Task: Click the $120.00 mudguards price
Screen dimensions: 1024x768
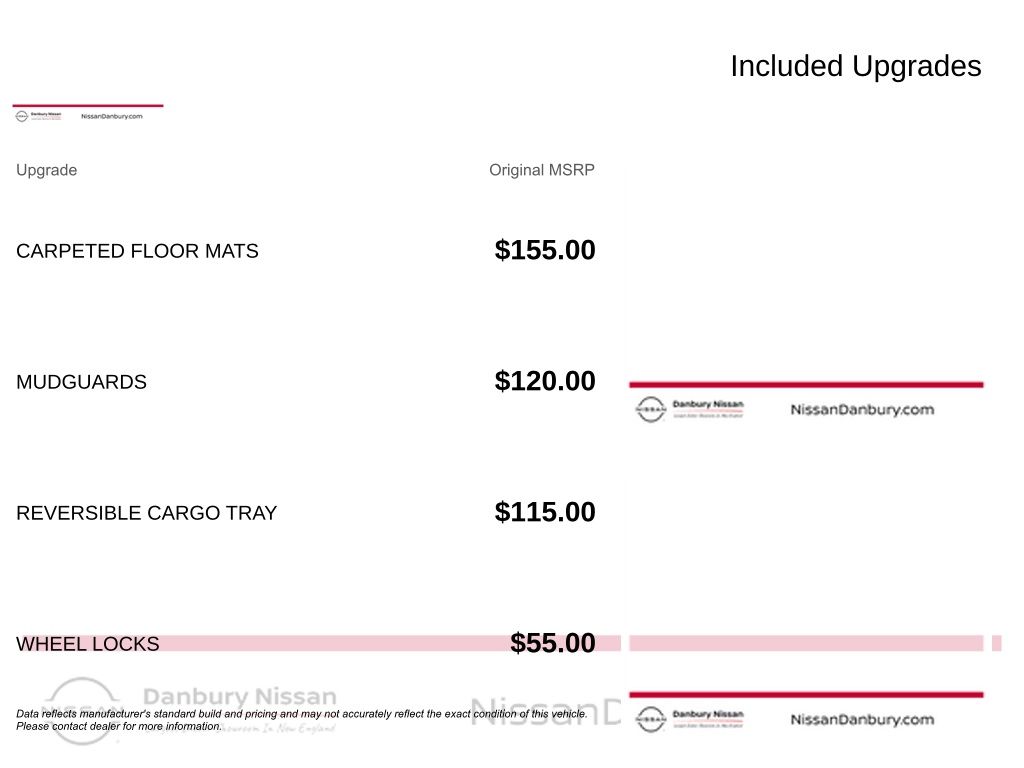Action: coord(544,381)
